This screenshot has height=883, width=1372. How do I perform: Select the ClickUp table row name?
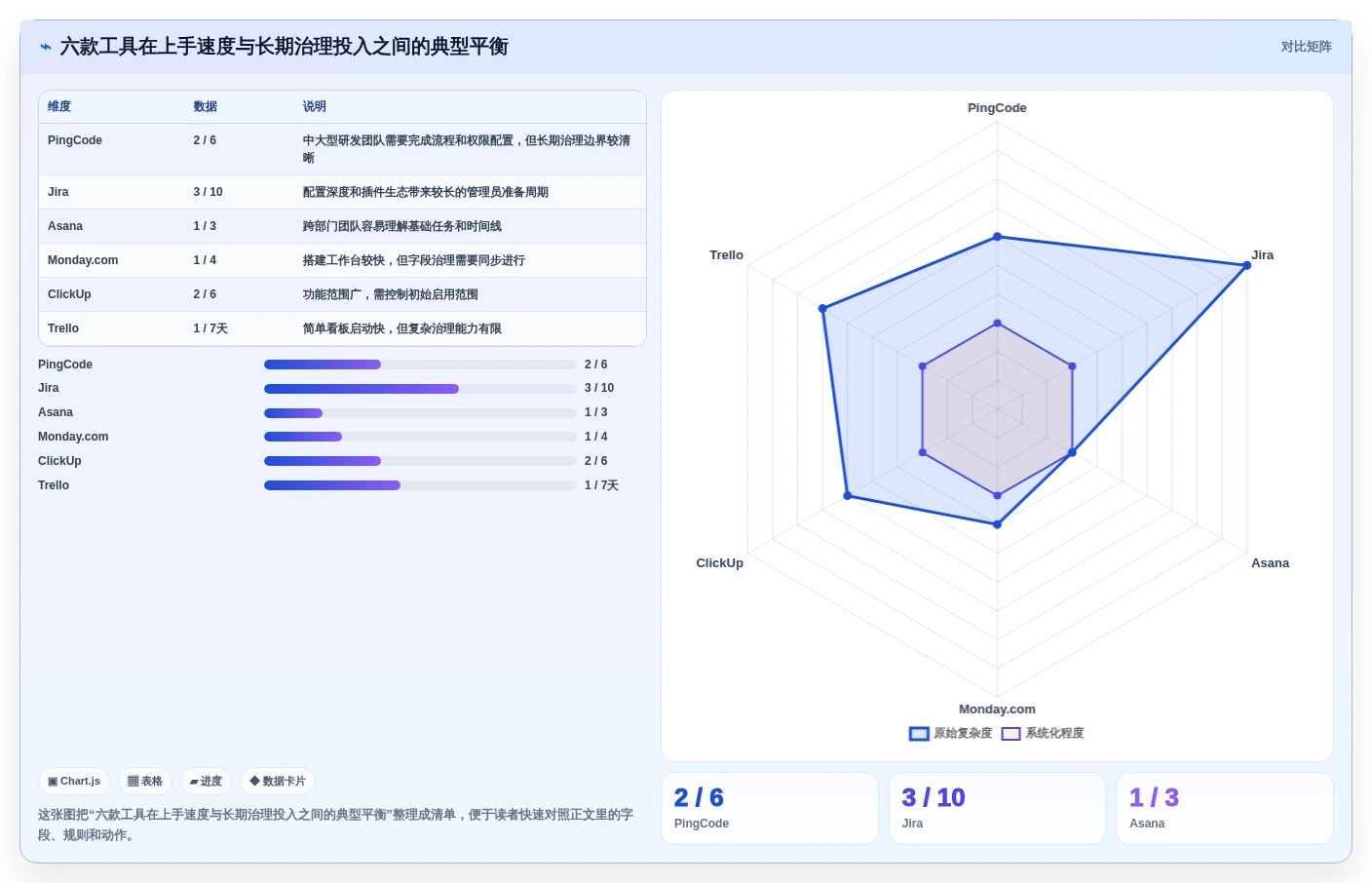pos(69,294)
